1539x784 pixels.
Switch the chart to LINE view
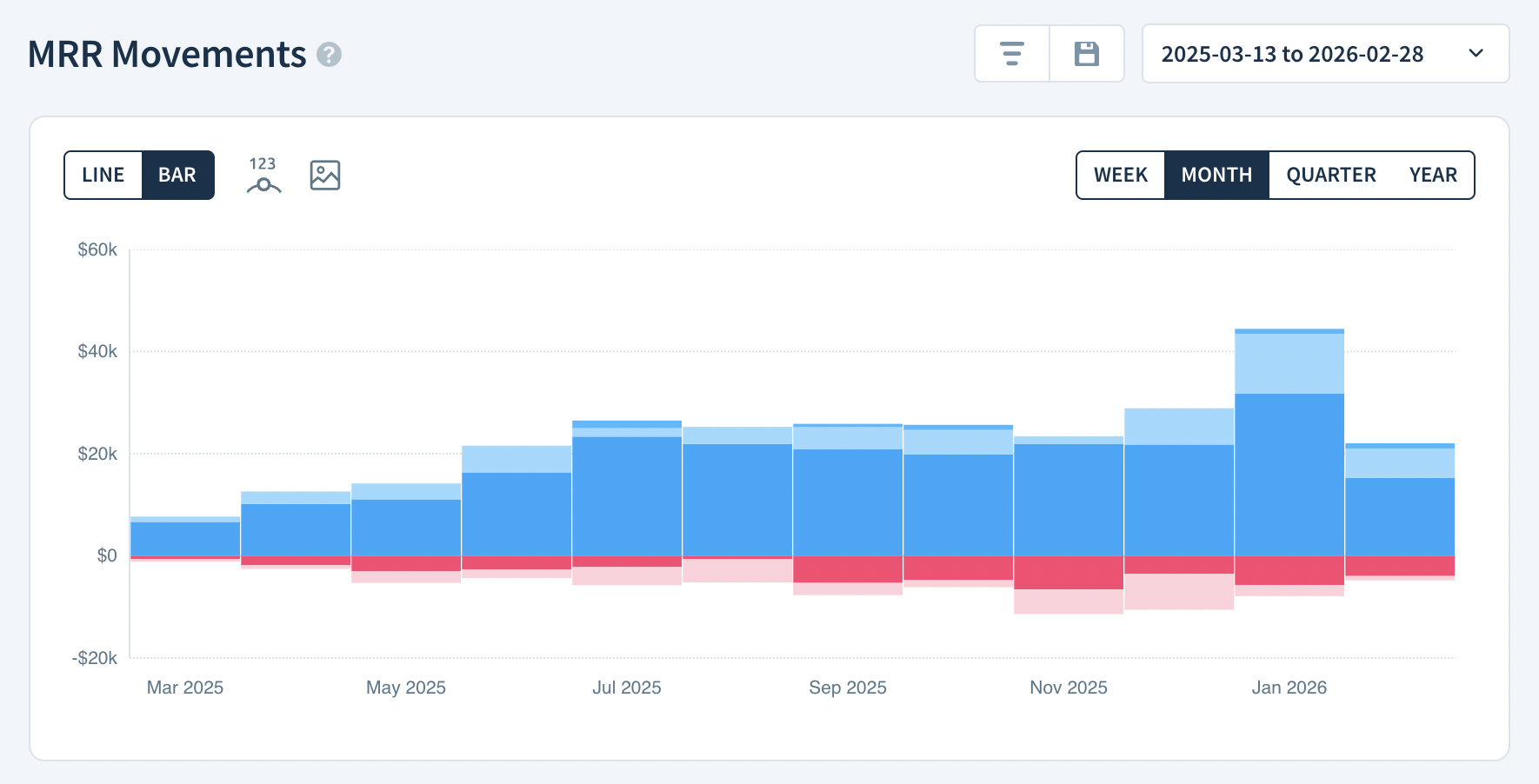point(103,175)
